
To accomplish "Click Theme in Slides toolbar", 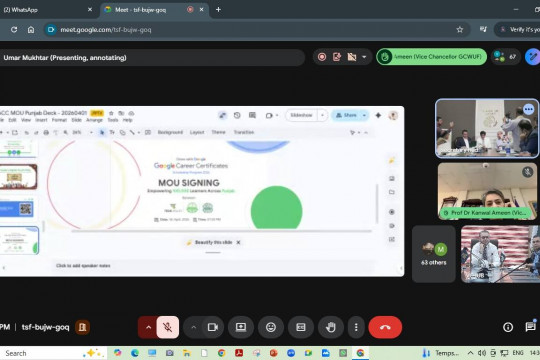I will tap(218, 132).
